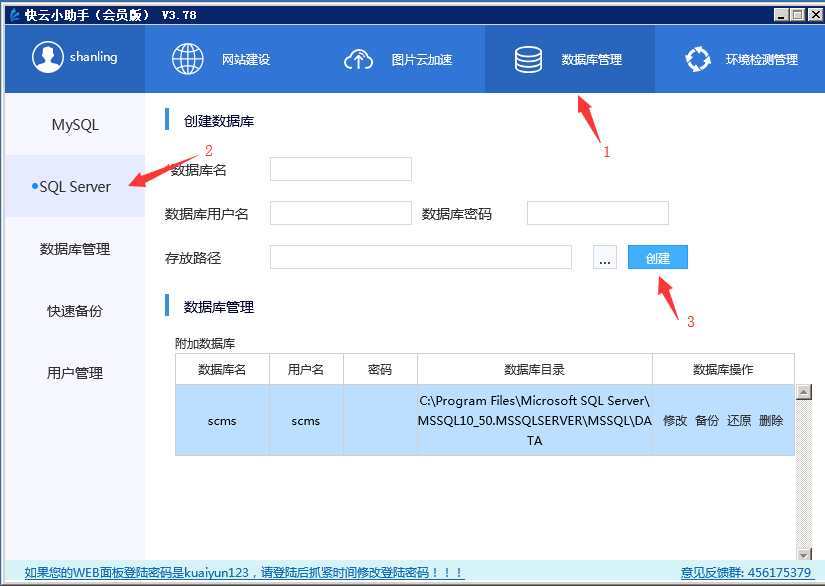Click the database cylinder icon
825x586 pixels.
[528, 59]
